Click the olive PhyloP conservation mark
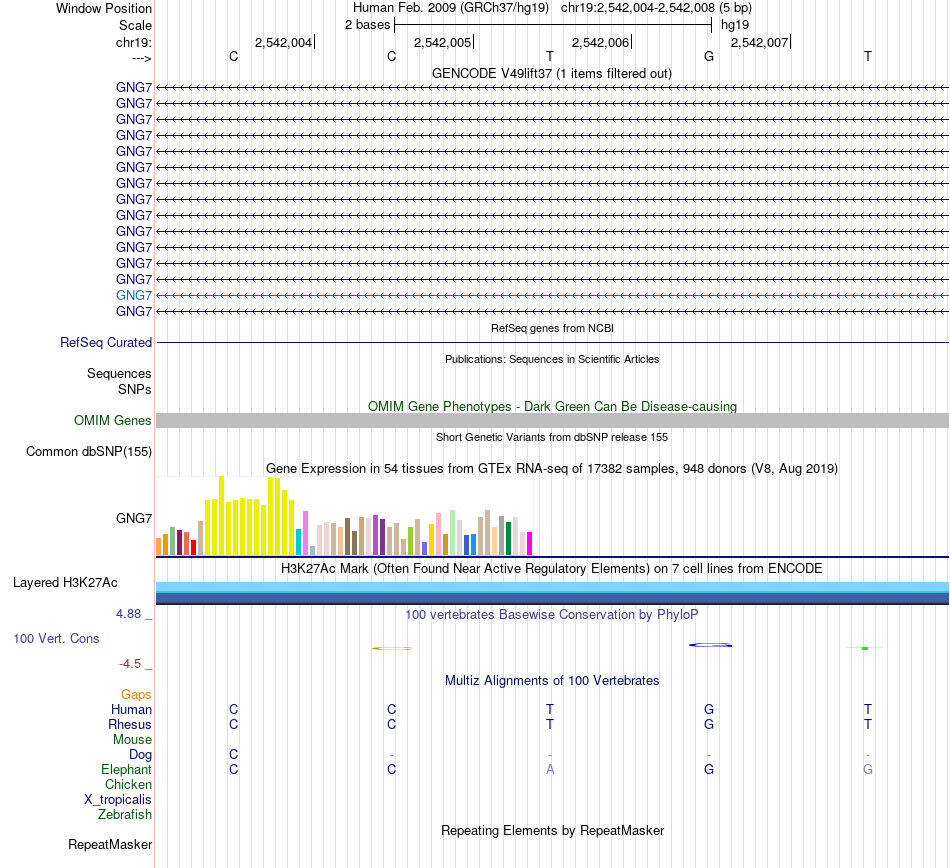The image size is (950, 868). pyautogui.click(x=392, y=649)
